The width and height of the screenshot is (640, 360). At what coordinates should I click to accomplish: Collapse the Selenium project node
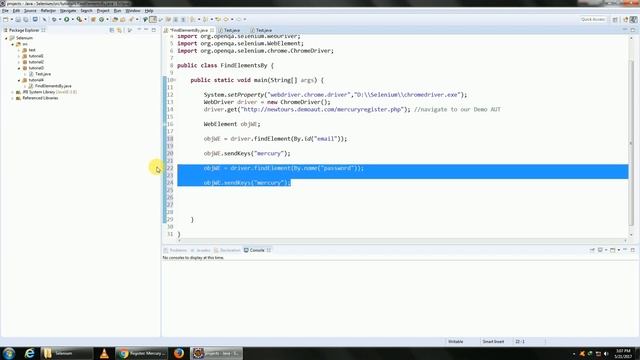coord(6,38)
